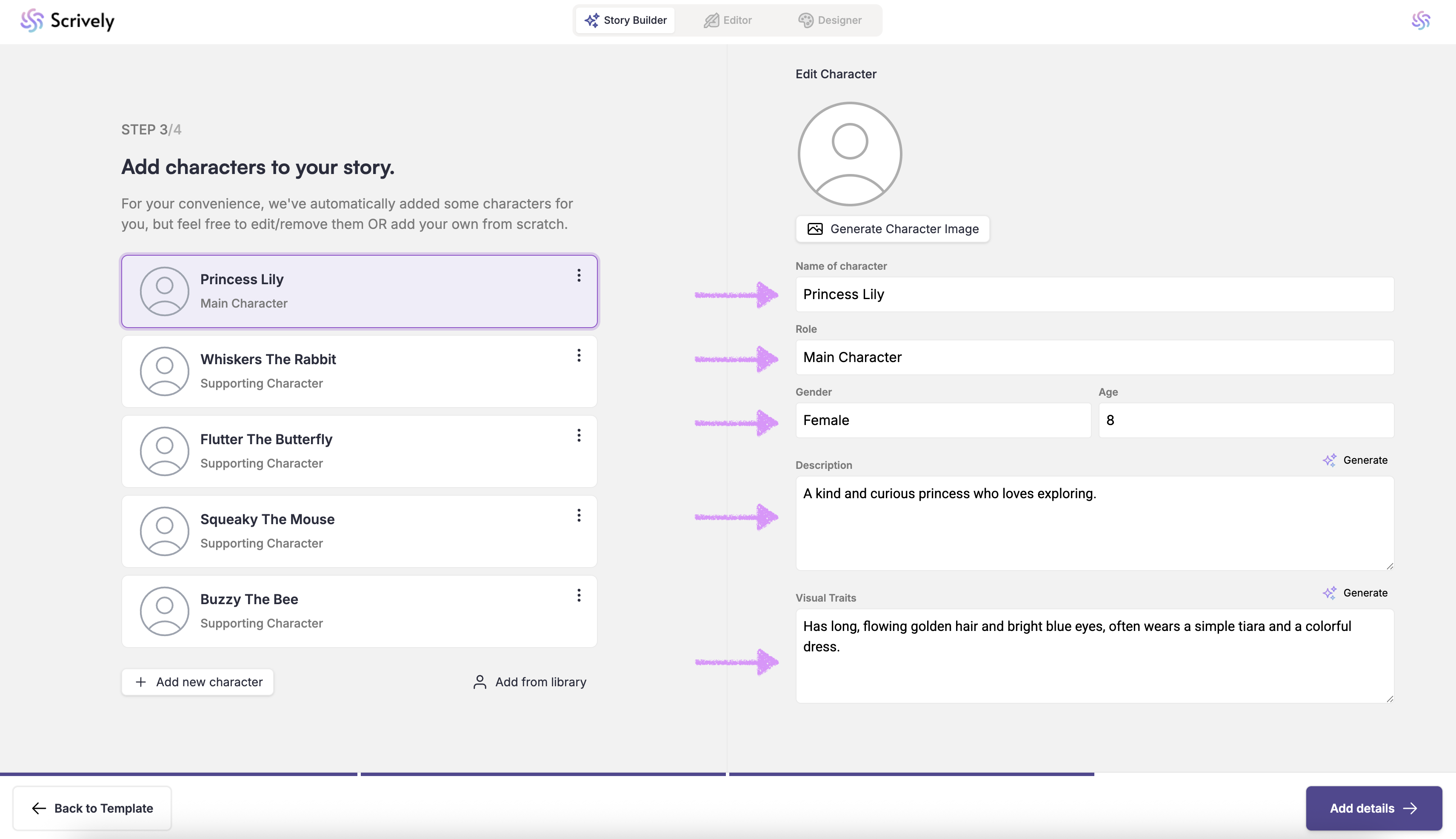Open three-dot menu for Buzzy The Bee

[x=579, y=595]
